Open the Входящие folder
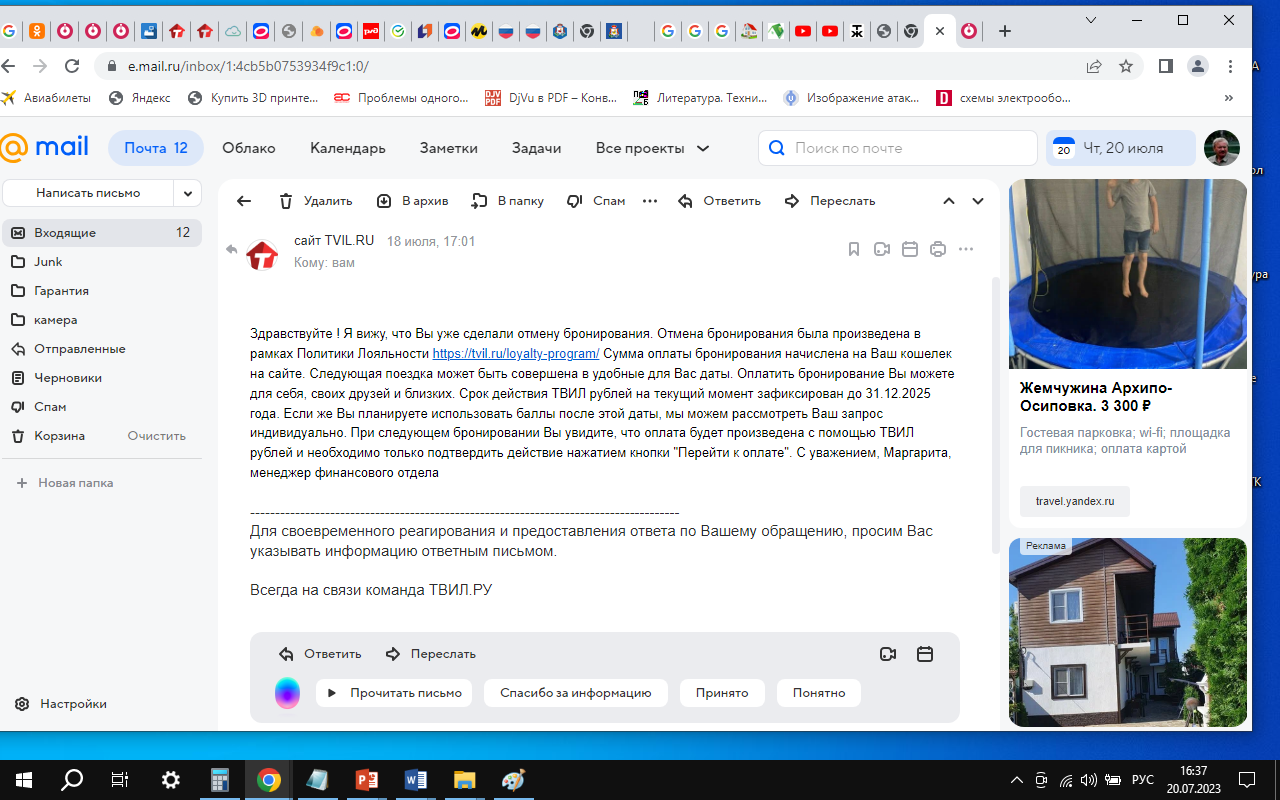This screenshot has width=1280, height=800. click(101, 232)
